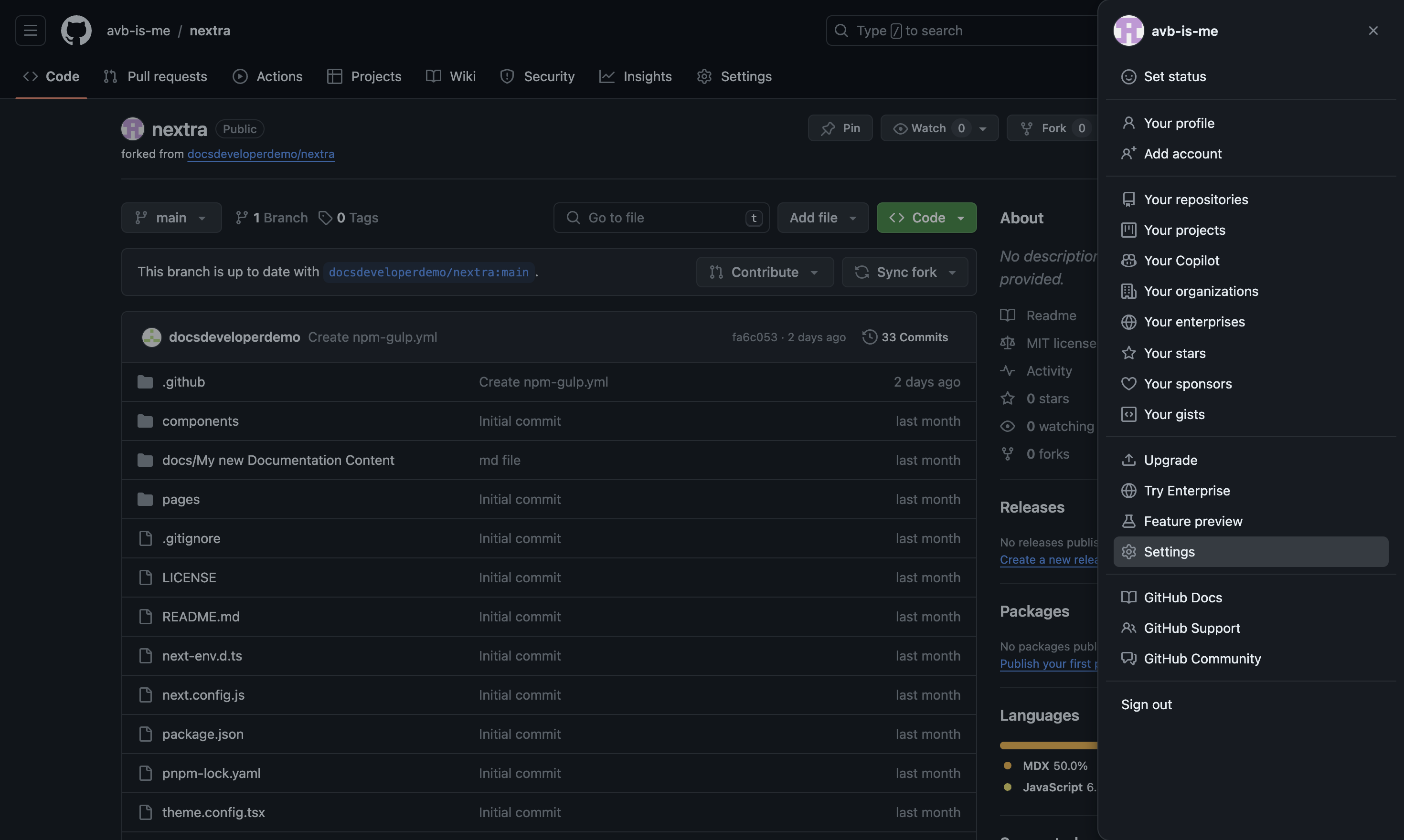
Task: Open the Readme section icon in About
Action: pos(1008,315)
